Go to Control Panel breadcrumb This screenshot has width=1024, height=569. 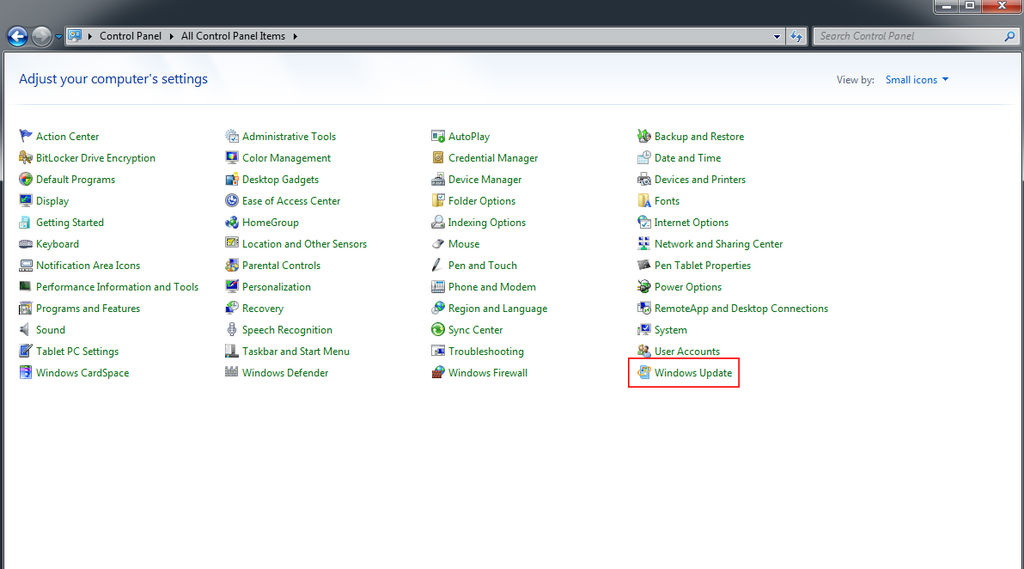point(131,36)
